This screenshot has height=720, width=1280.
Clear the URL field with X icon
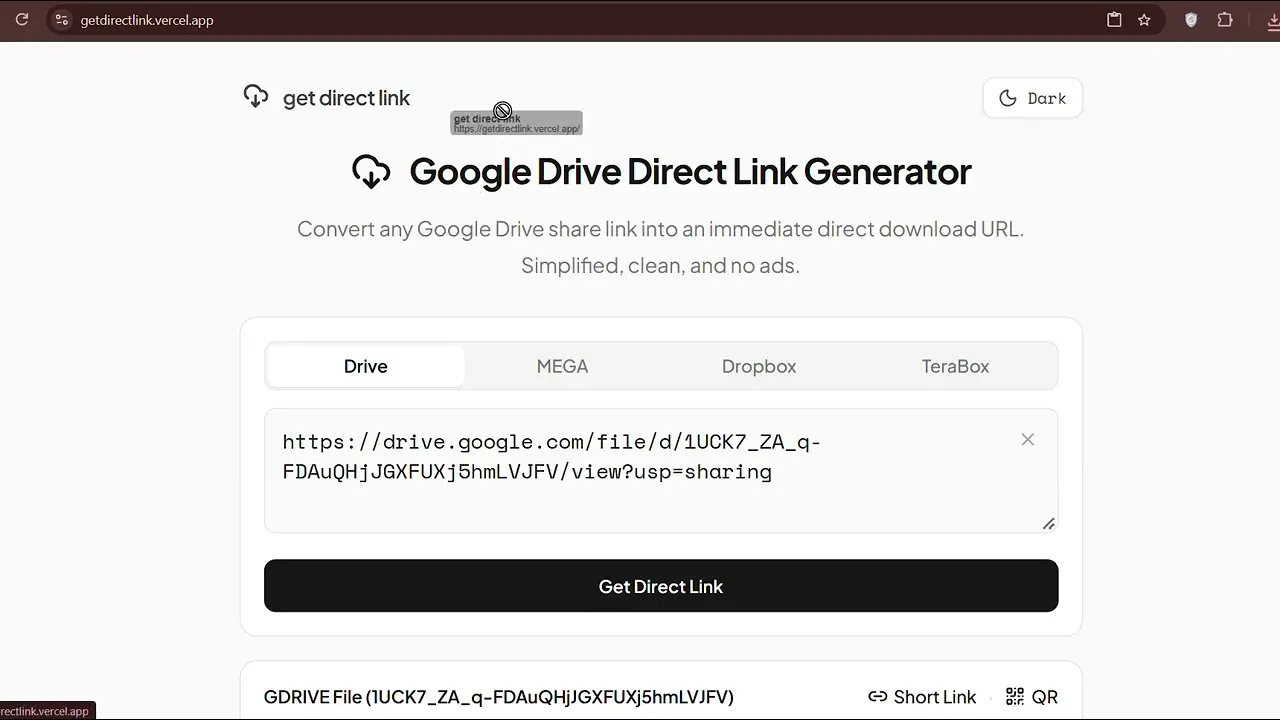1027,440
